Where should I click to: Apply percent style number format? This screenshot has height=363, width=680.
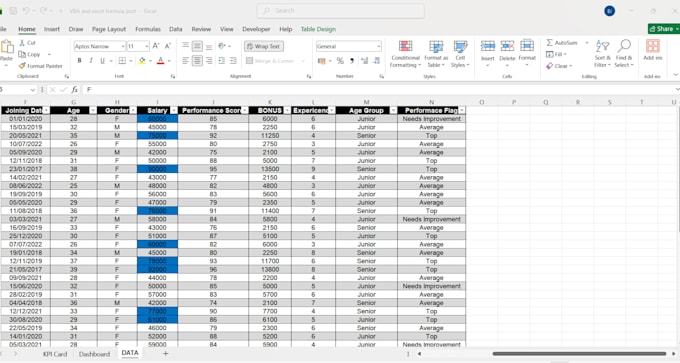point(340,61)
